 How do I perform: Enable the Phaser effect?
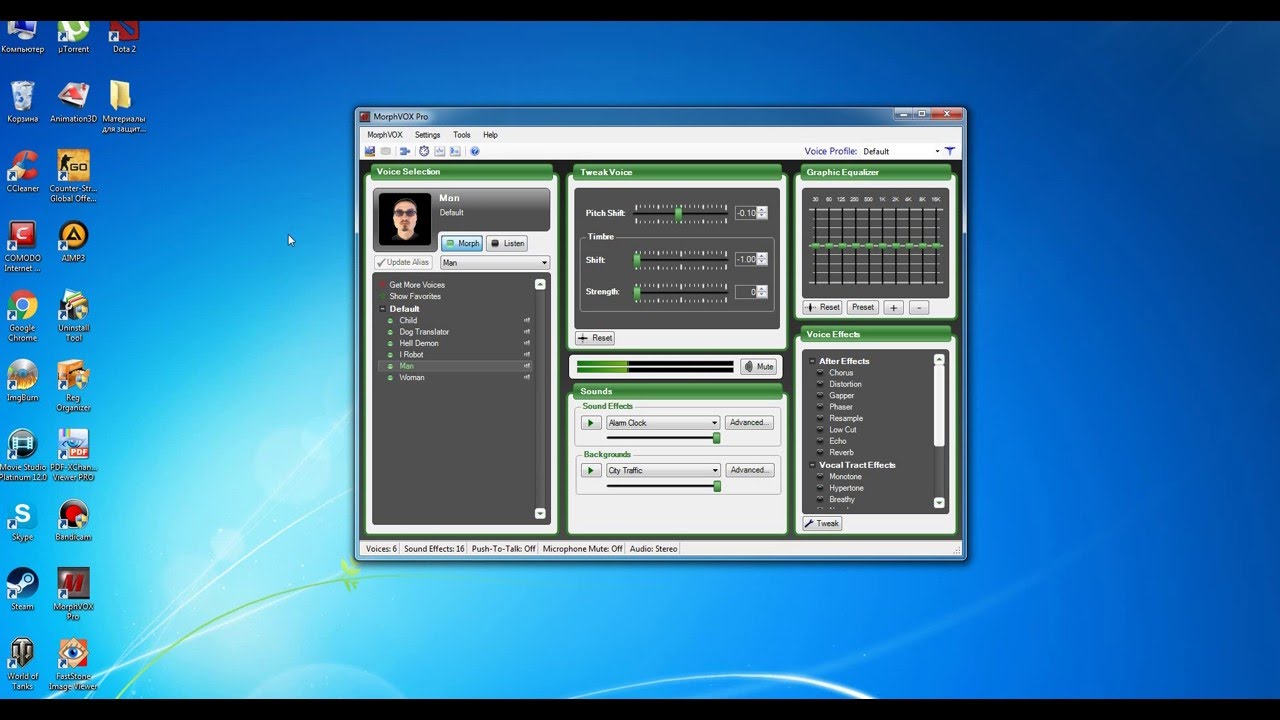point(841,407)
